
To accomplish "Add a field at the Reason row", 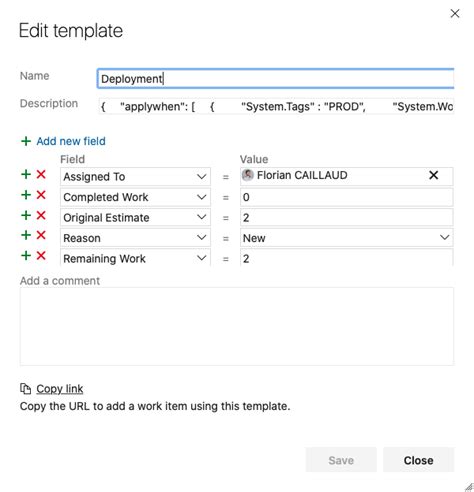I will pyautogui.click(x=26, y=236).
